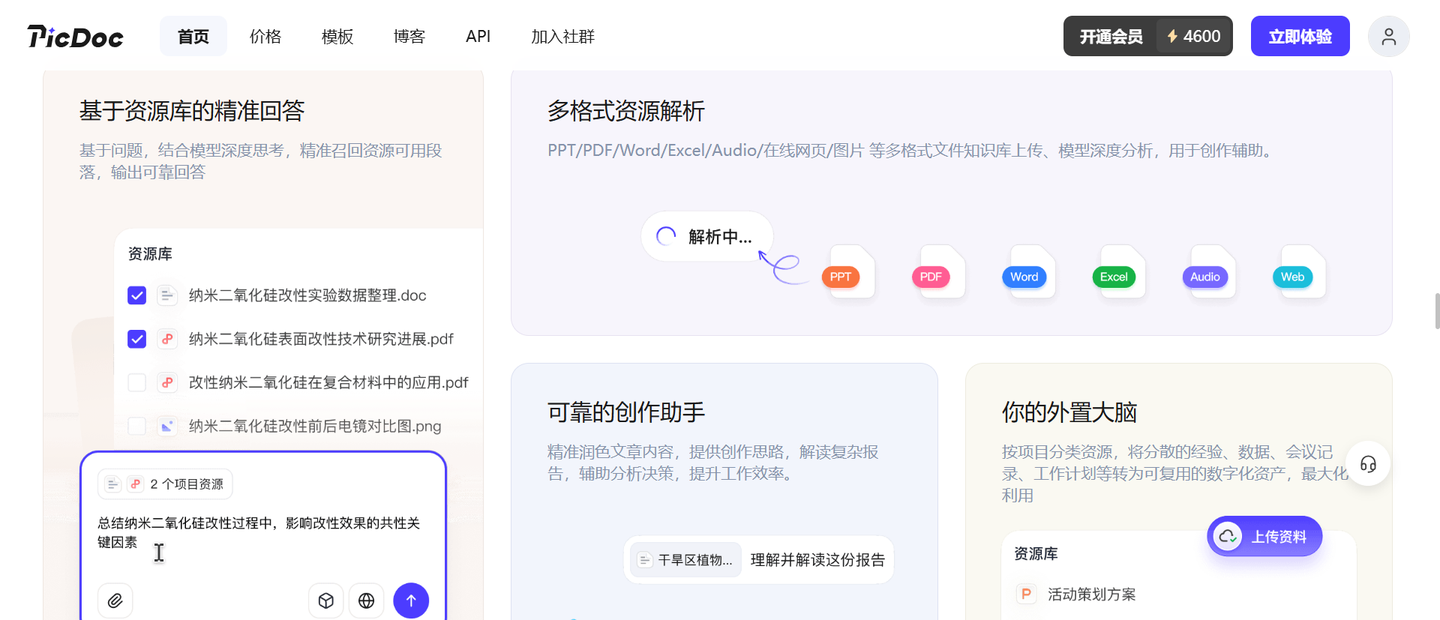Click the loading spinner in 解析中 bubble
1440x620 pixels.
click(666, 237)
